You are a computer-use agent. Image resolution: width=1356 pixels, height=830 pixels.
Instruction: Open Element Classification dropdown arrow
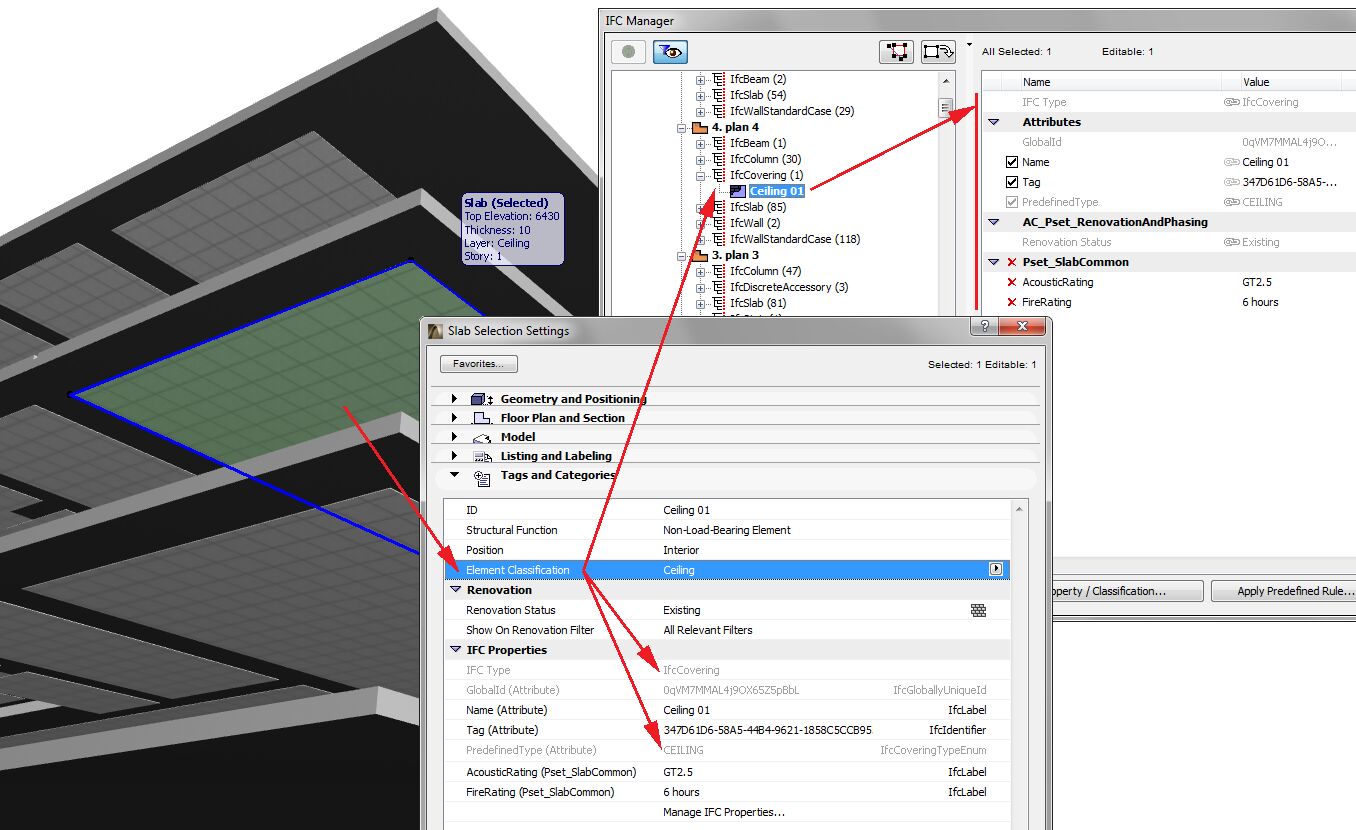coord(996,569)
